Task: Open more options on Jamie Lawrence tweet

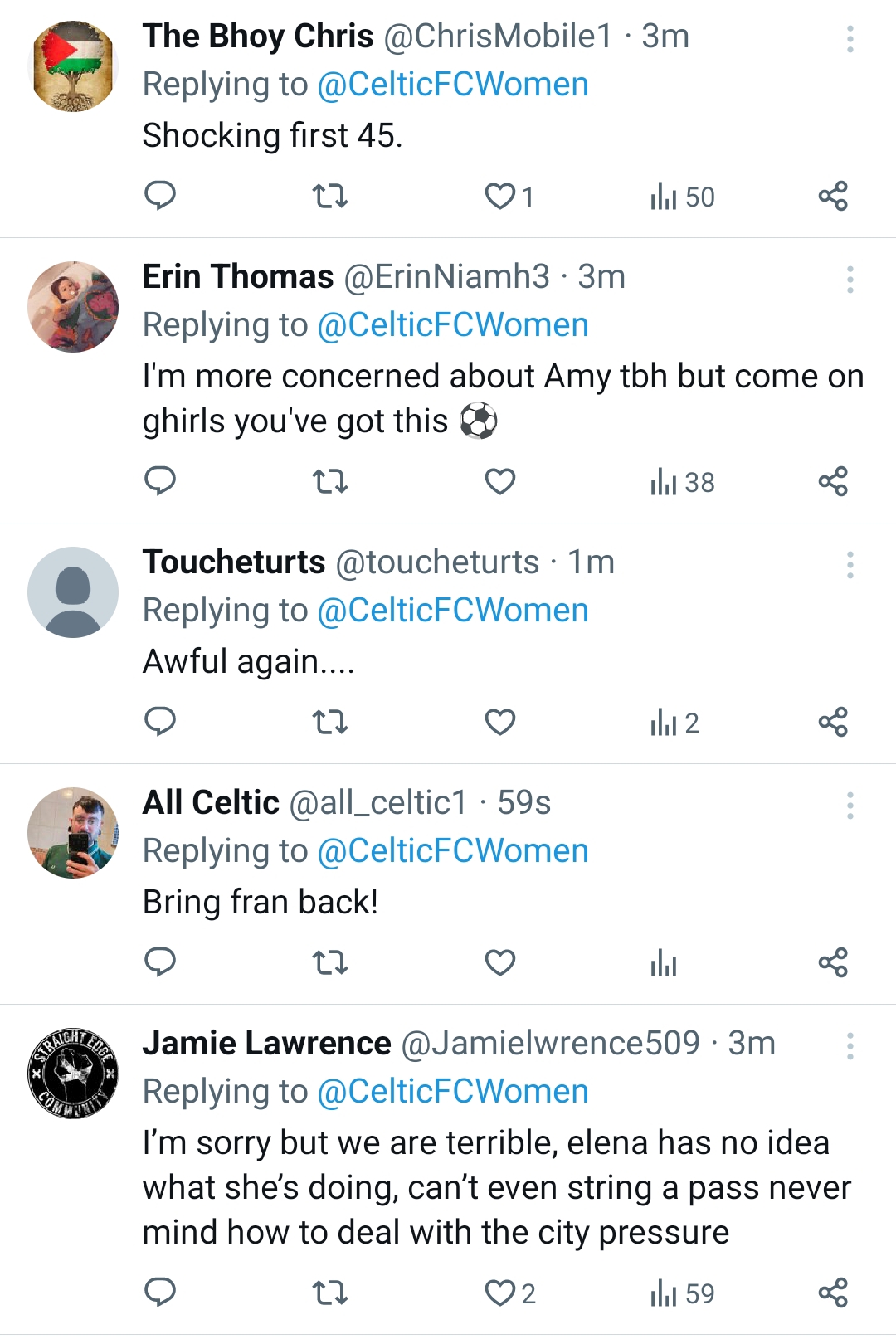Action: tap(850, 1046)
